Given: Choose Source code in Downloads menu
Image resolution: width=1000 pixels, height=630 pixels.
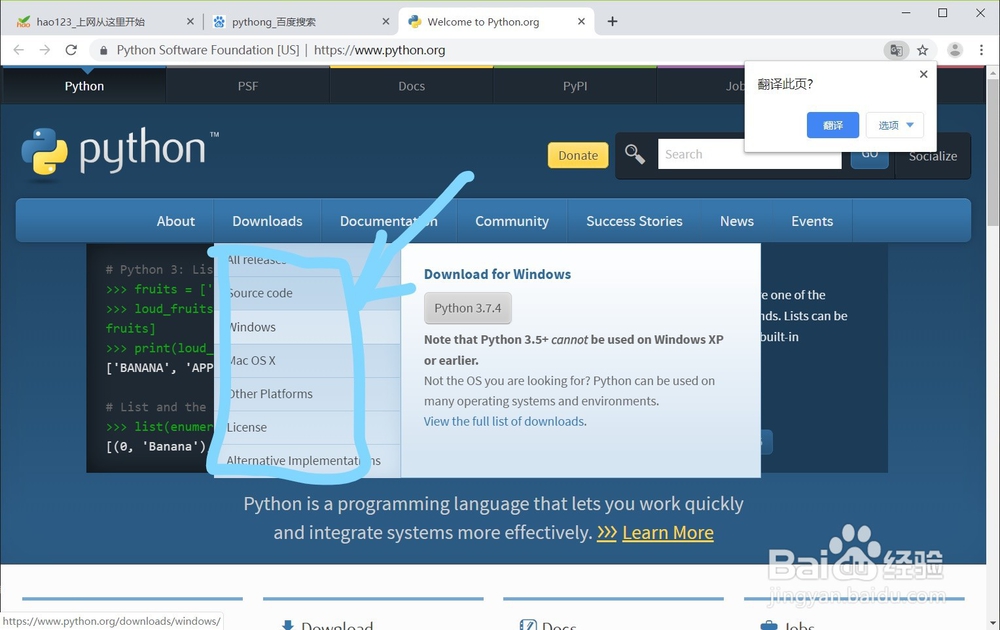Looking at the screenshot, I should pos(307,293).
